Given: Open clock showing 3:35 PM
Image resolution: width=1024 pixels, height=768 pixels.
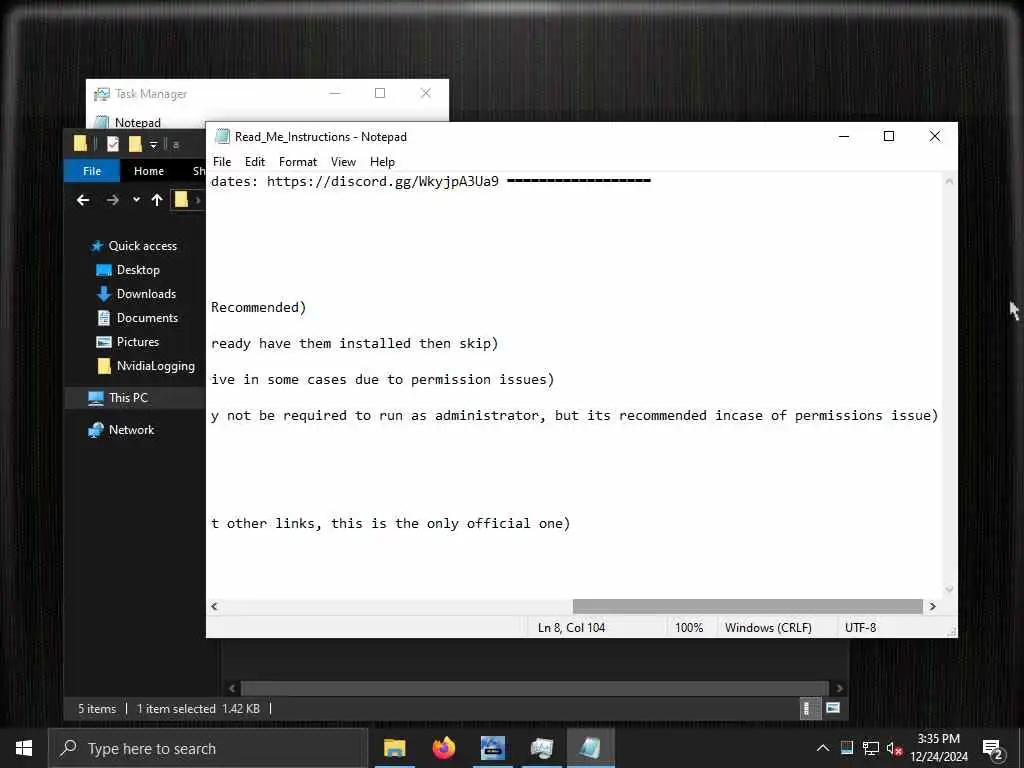Looking at the screenshot, I should click(x=939, y=748).
